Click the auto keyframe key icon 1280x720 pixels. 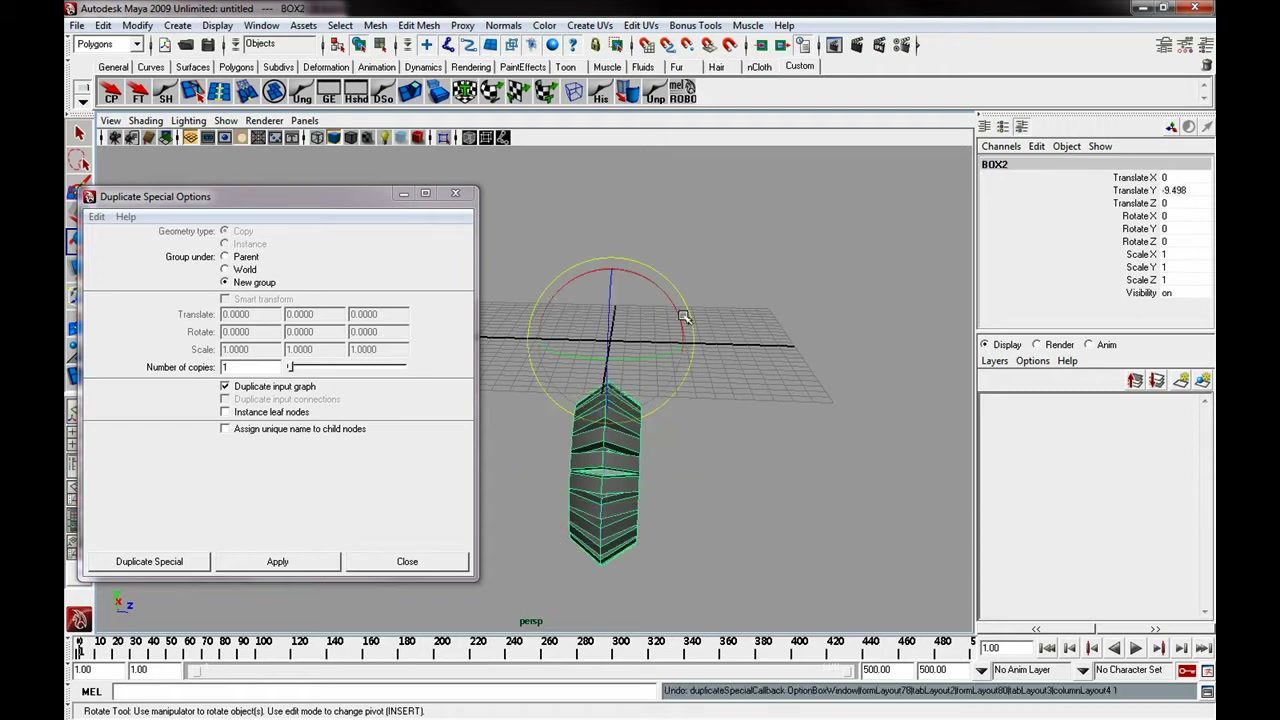pos(1187,670)
